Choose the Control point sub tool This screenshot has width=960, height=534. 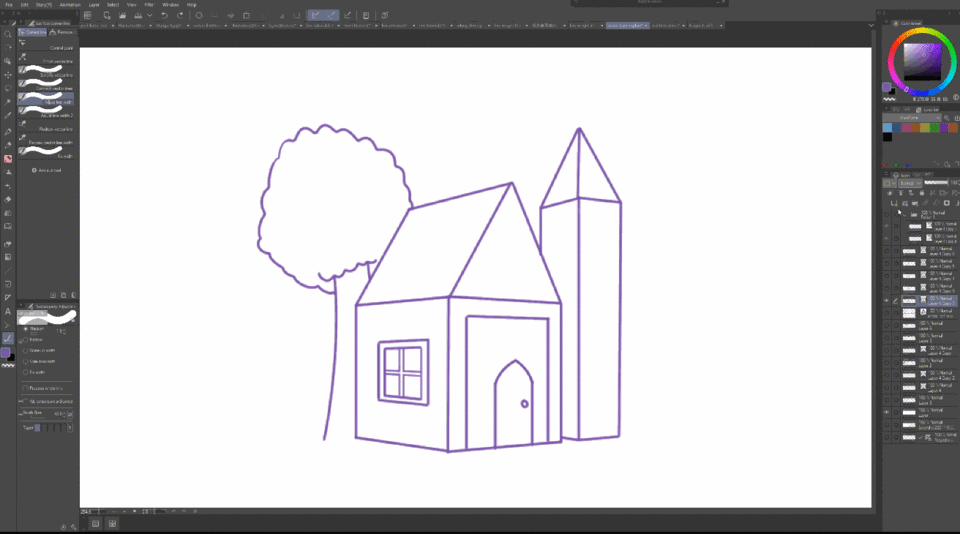click(47, 44)
